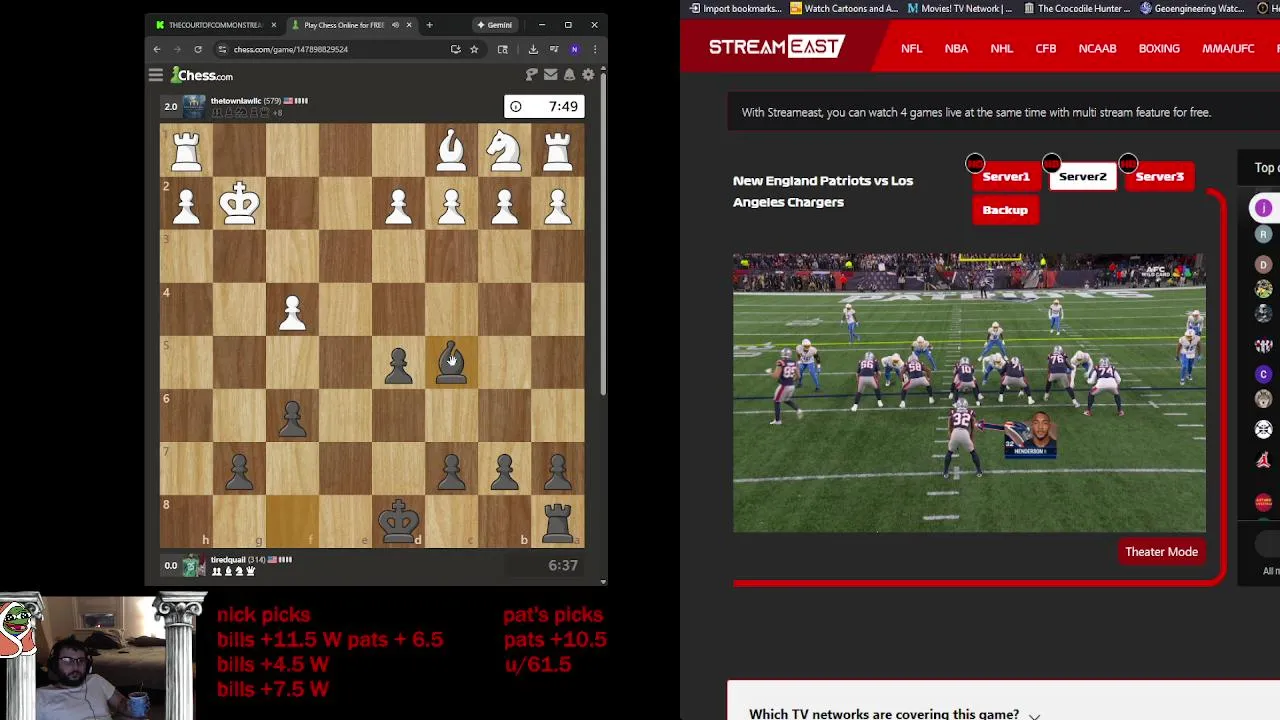Viewport: 1280px width, 720px height.
Task: Open the CFB menu on StreamEast
Action: [x=1046, y=48]
